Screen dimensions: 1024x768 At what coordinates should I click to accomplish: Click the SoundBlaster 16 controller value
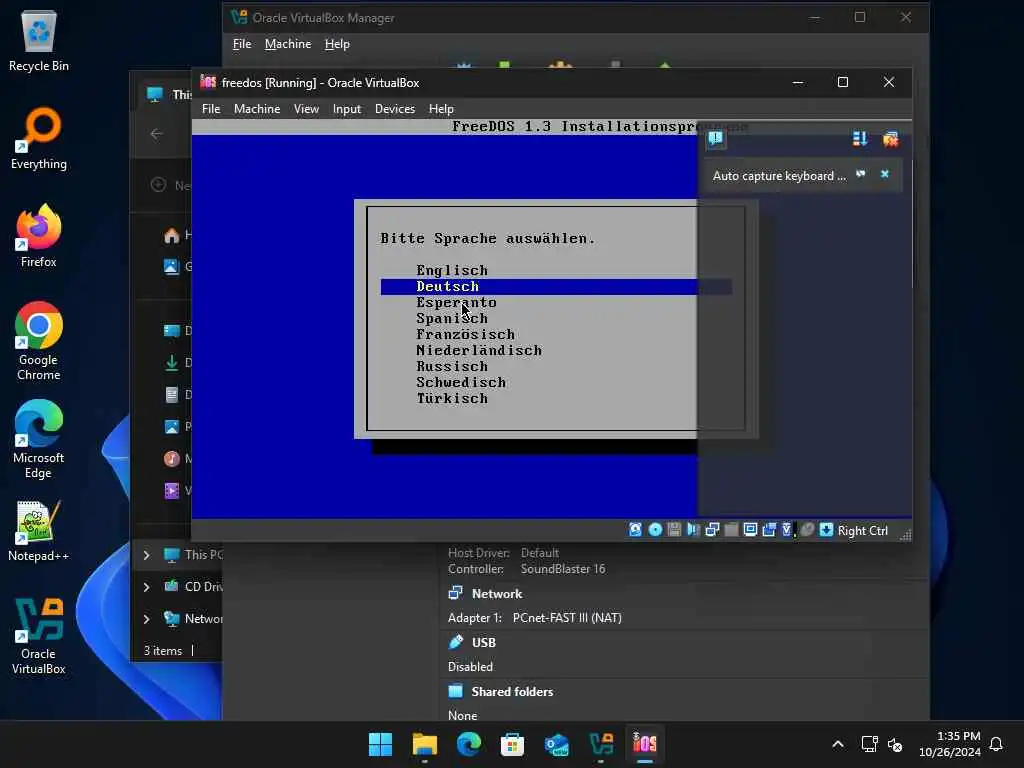point(563,569)
